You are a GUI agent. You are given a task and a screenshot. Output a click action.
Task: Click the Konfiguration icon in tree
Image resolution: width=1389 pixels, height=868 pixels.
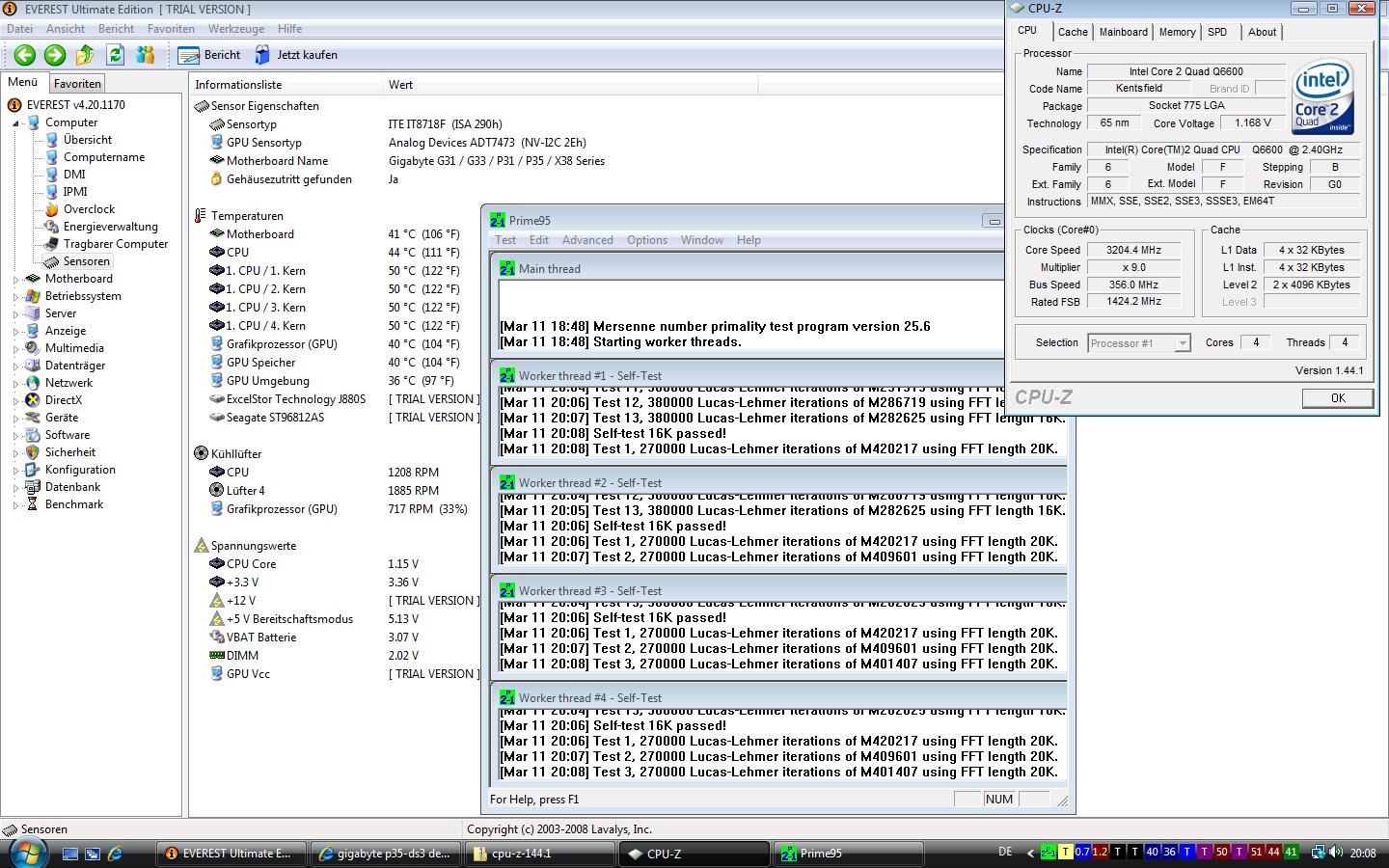point(33,470)
